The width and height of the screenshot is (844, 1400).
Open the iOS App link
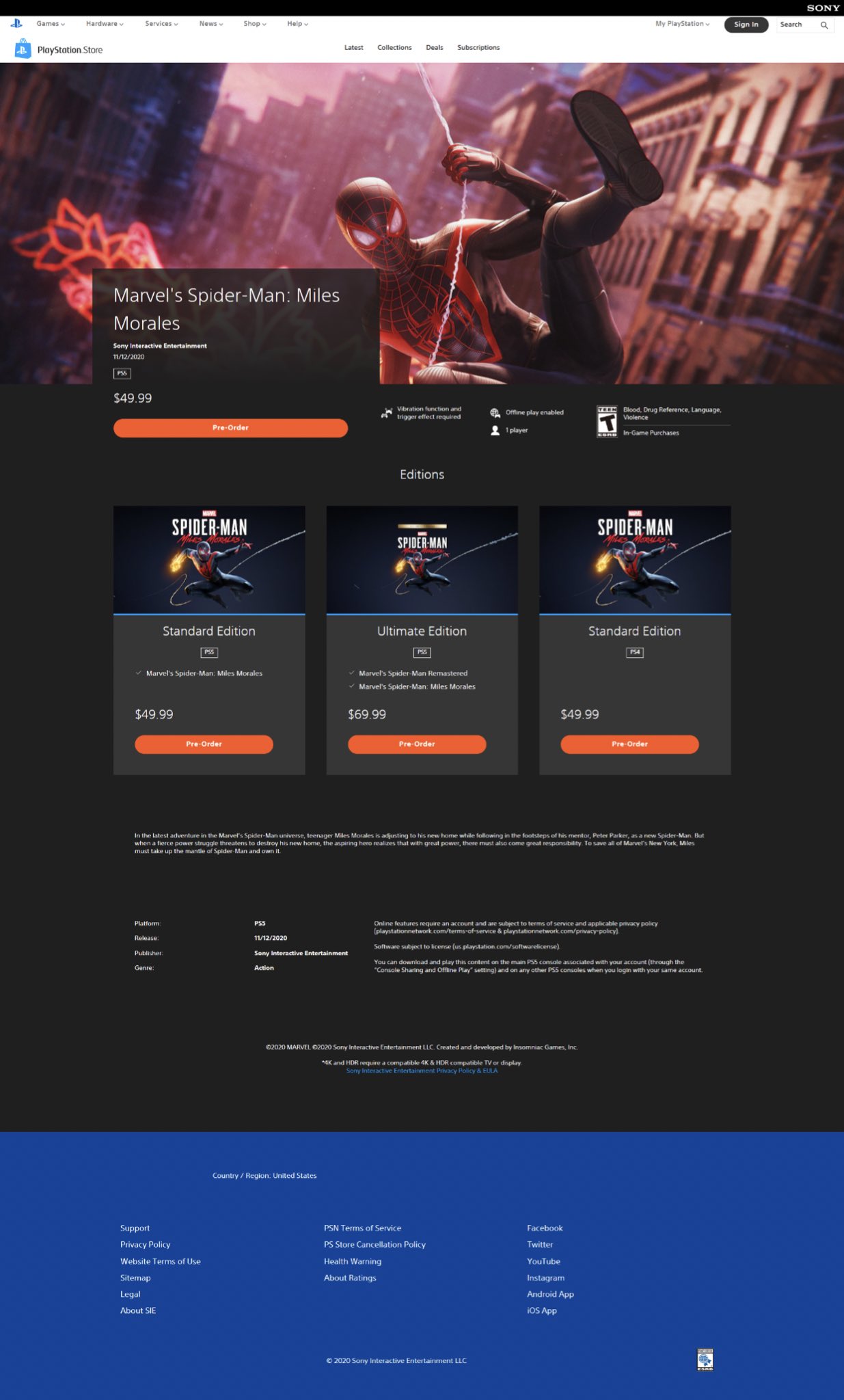[542, 1310]
